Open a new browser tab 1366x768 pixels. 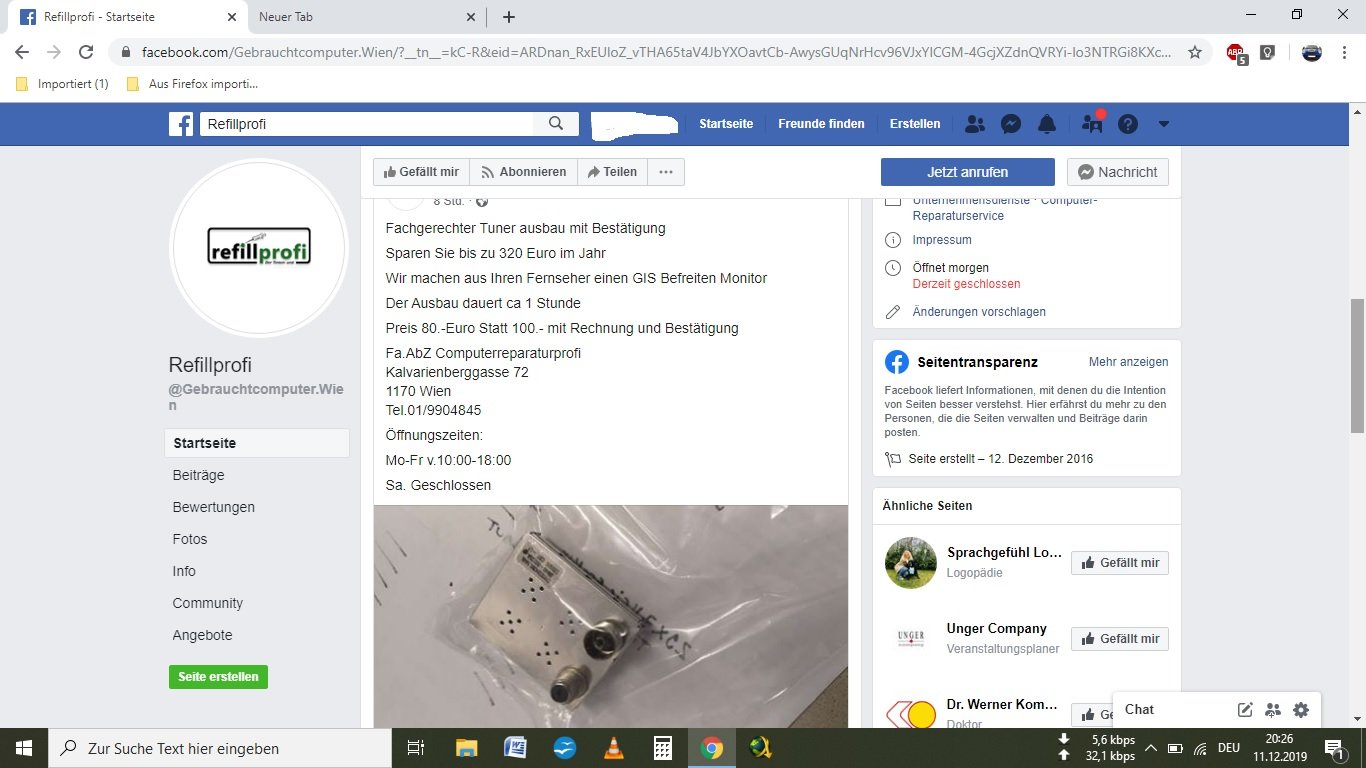[x=508, y=17]
